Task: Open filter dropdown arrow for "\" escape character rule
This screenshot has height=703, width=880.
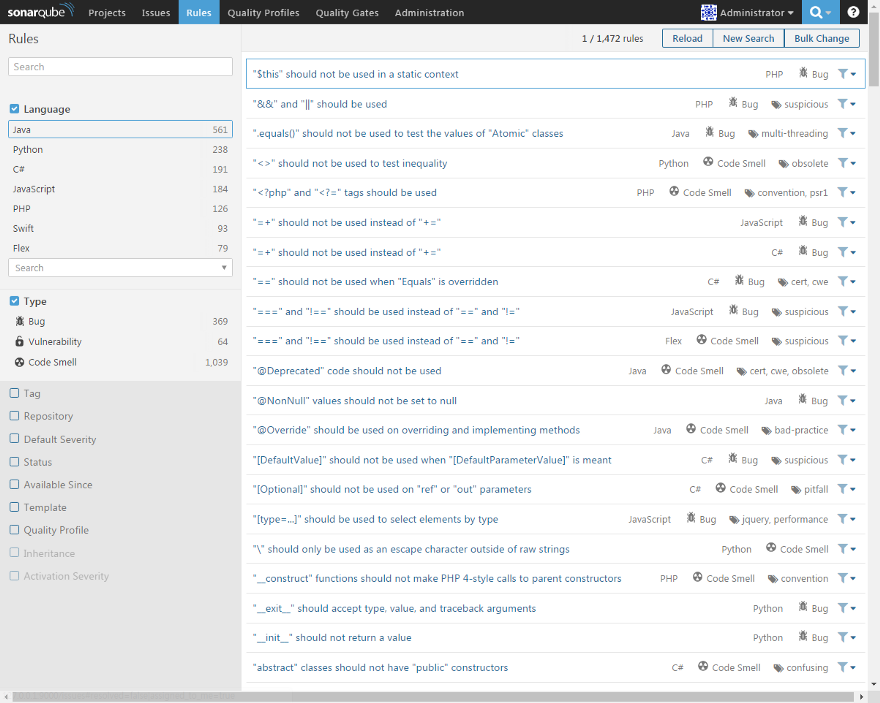Action: click(853, 549)
